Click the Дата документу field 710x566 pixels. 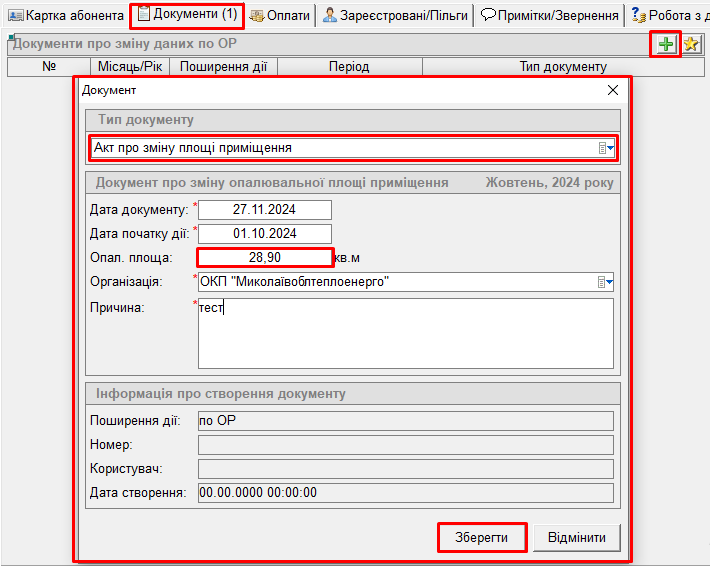pos(265,210)
